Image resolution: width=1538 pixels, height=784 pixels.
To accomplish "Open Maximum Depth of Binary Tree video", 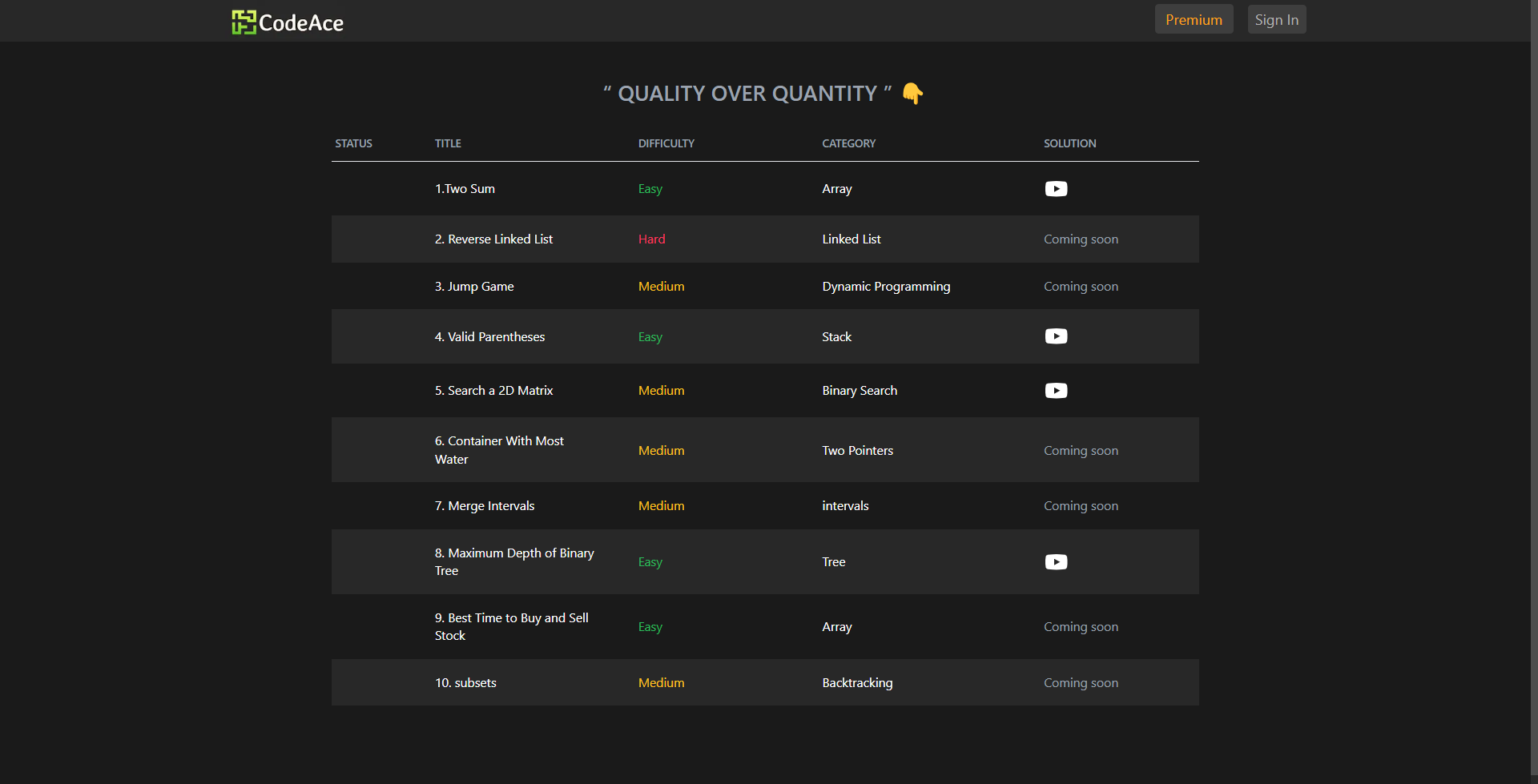I will click(x=1056, y=562).
